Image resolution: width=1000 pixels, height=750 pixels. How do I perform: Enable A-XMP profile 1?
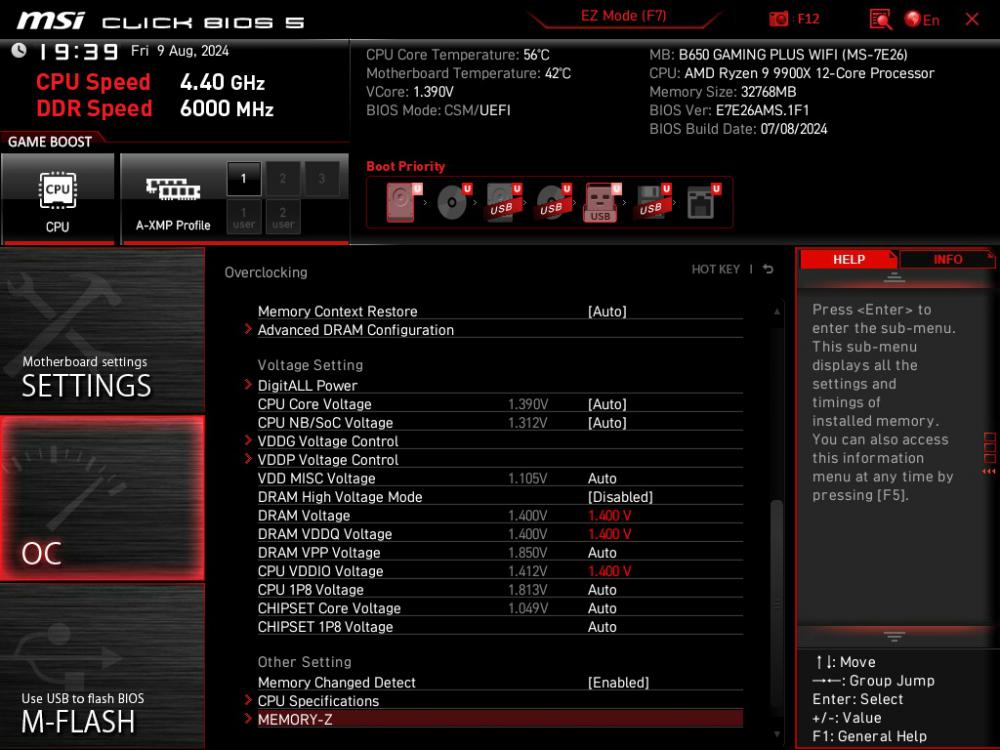(x=244, y=179)
